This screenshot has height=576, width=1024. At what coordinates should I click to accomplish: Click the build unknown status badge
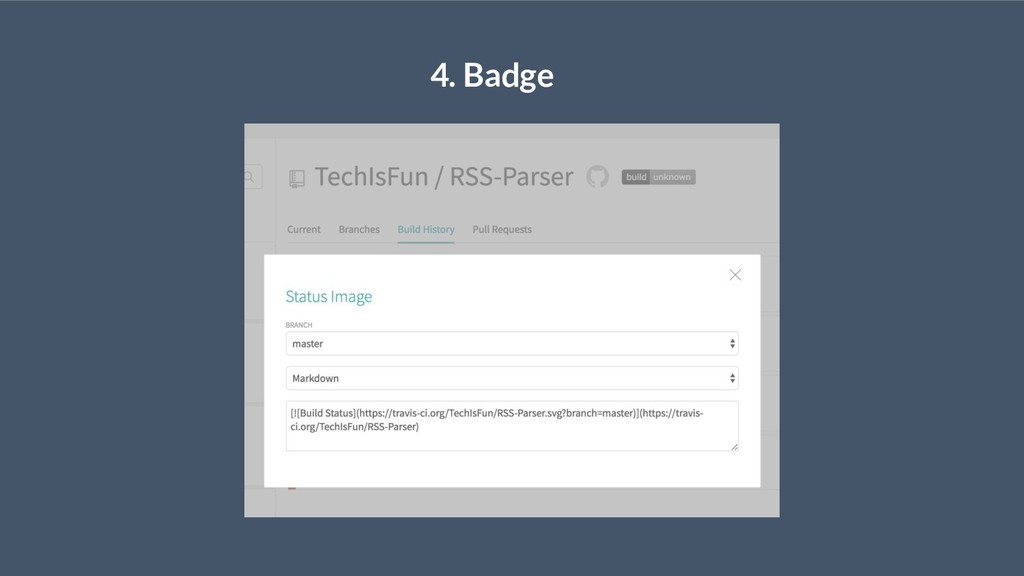658,177
